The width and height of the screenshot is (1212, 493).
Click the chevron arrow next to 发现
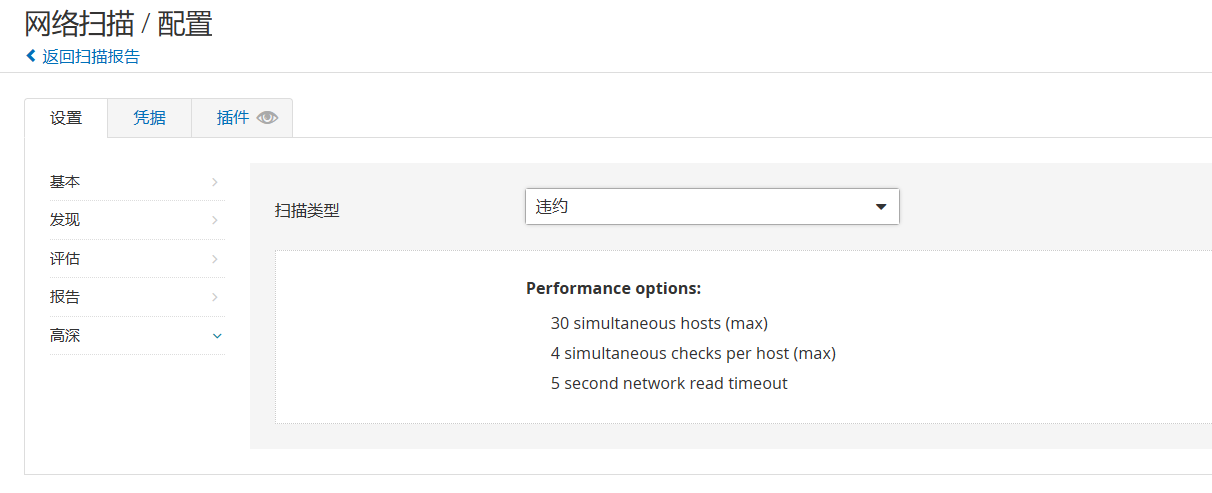215,220
